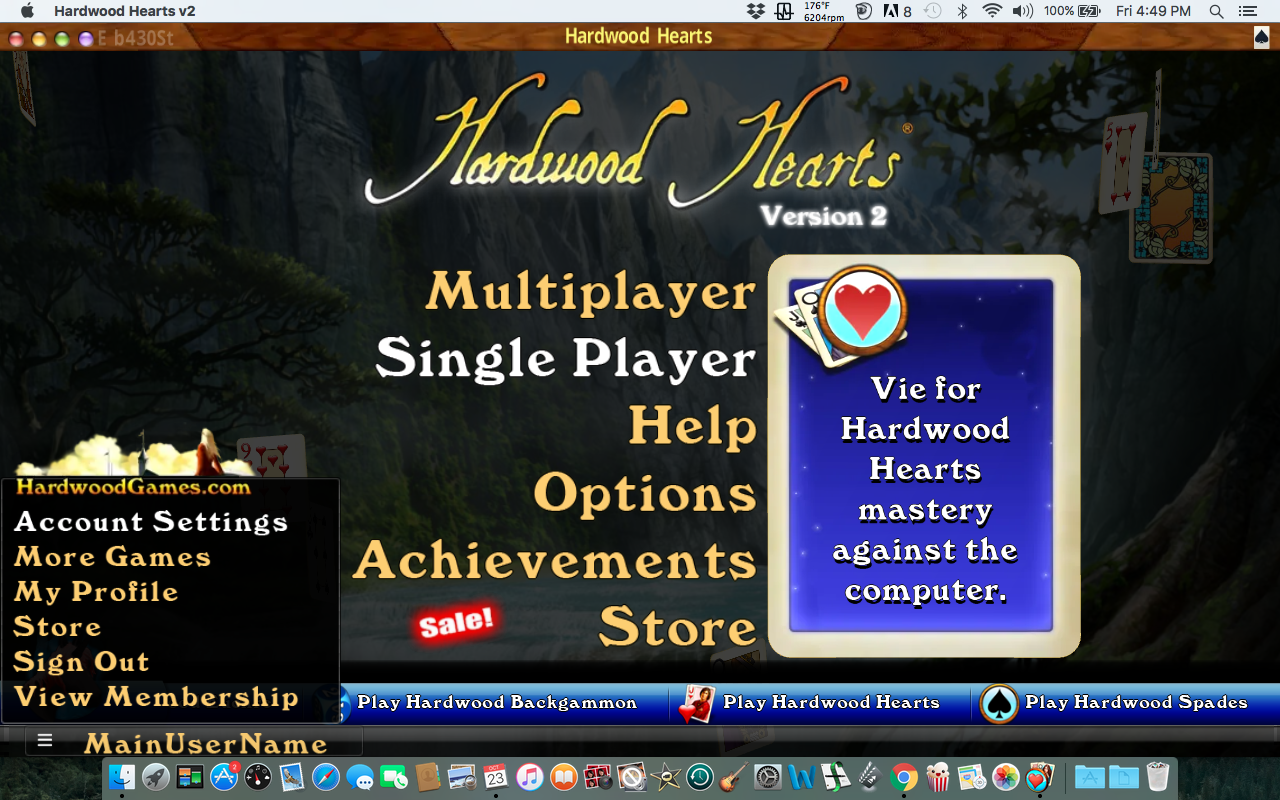This screenshot has width=1280, height=800.
Task: Open Photos in the Dock
Action: 1005,777
